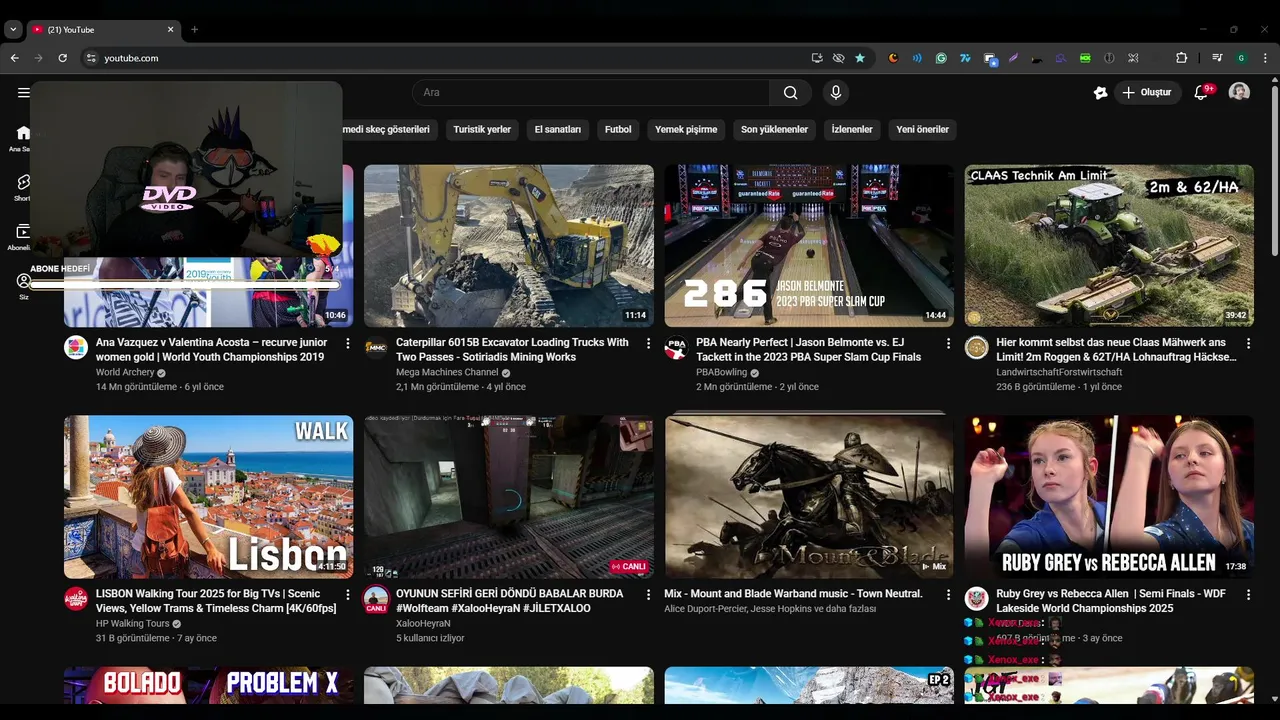Open PBABowling channel avatar
1280x720 pixels.
tap(677, 348)
